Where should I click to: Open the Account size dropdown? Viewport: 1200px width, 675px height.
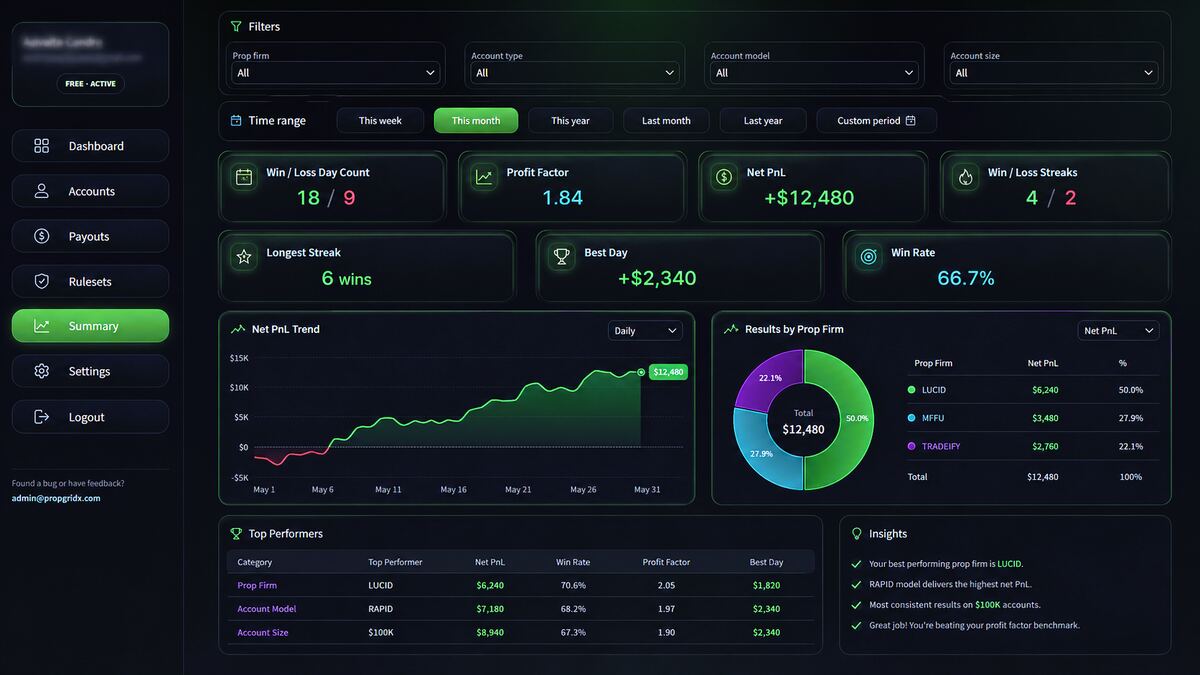click(1053, 72)
